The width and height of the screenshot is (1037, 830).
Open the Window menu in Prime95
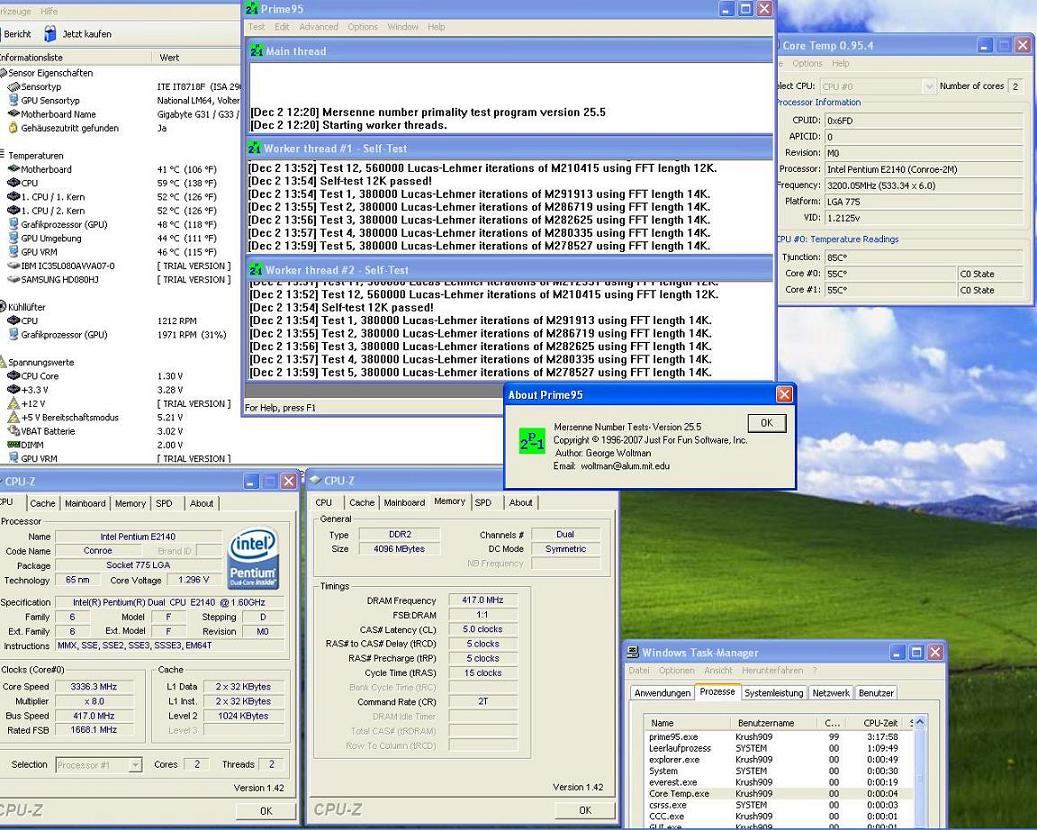(402, 27)
